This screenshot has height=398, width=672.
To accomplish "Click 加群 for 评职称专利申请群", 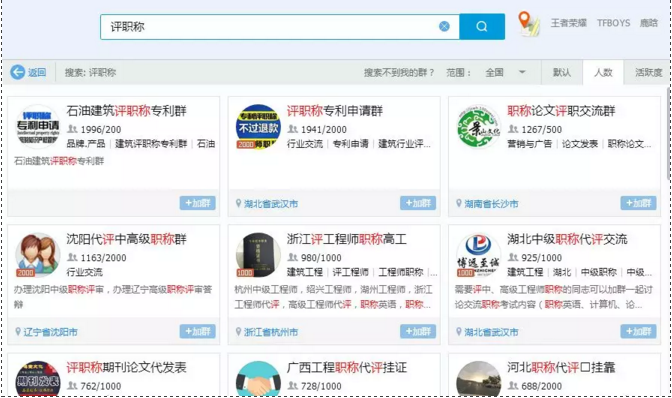I will tap(418, 203).
